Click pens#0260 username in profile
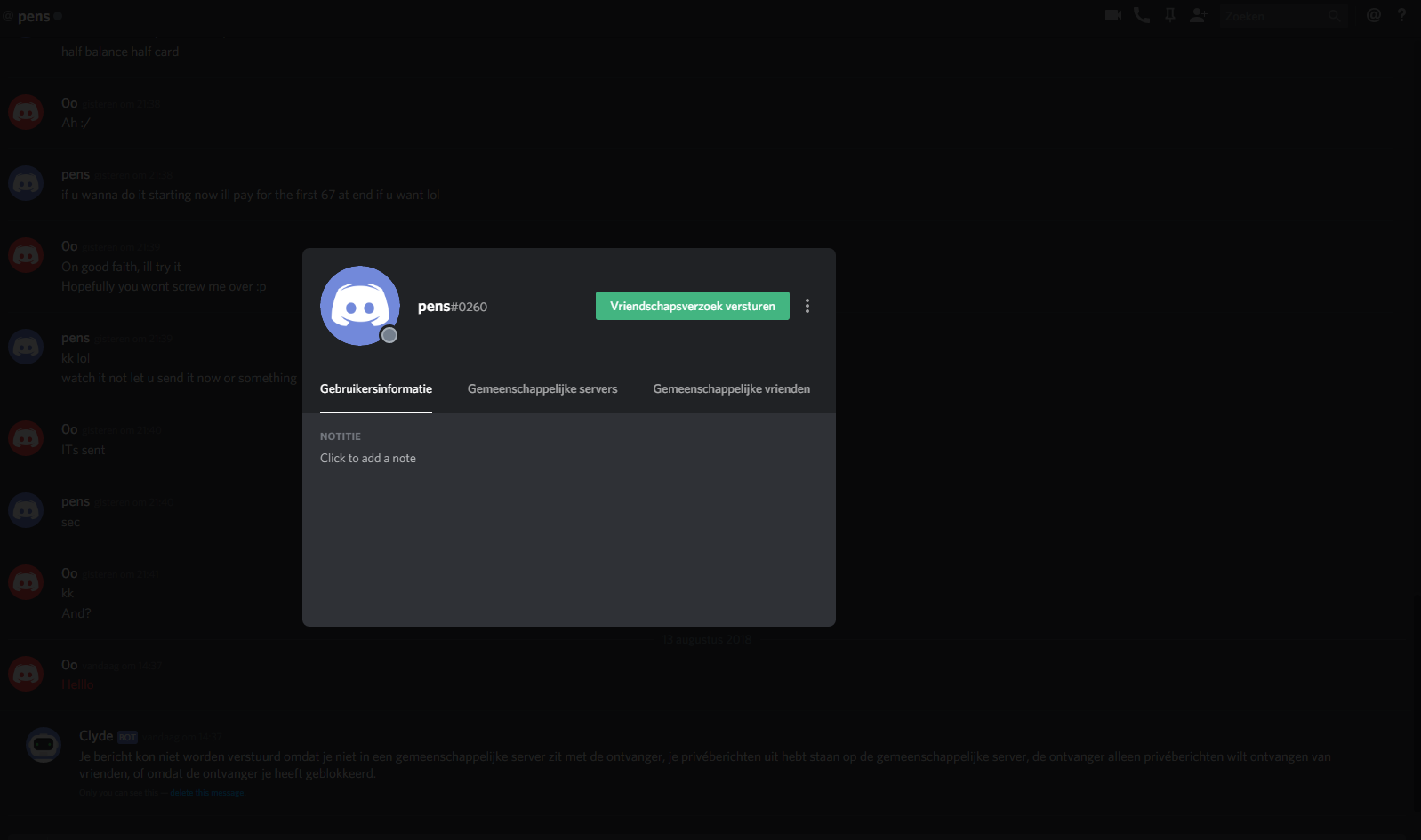This screenshot has height=840, width=1421. click(453, 307)
